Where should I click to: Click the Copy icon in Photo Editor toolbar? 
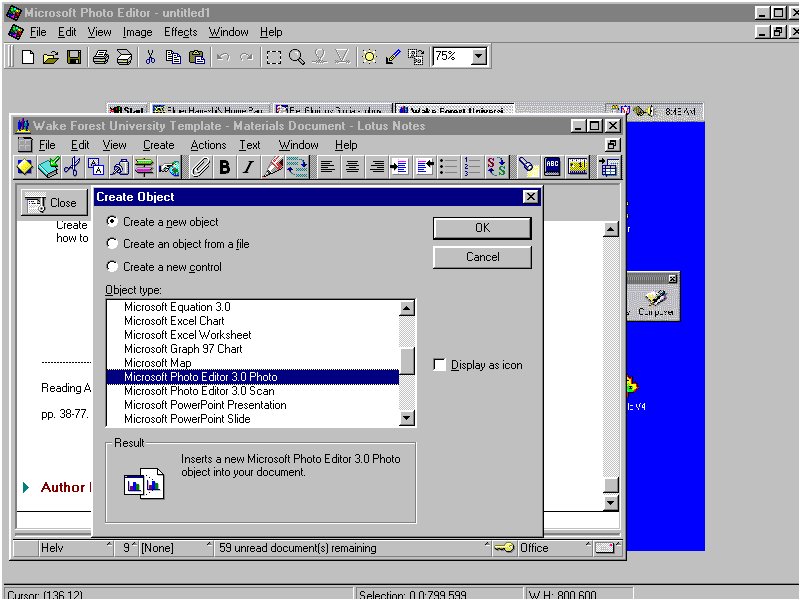(x=173, y=57)
